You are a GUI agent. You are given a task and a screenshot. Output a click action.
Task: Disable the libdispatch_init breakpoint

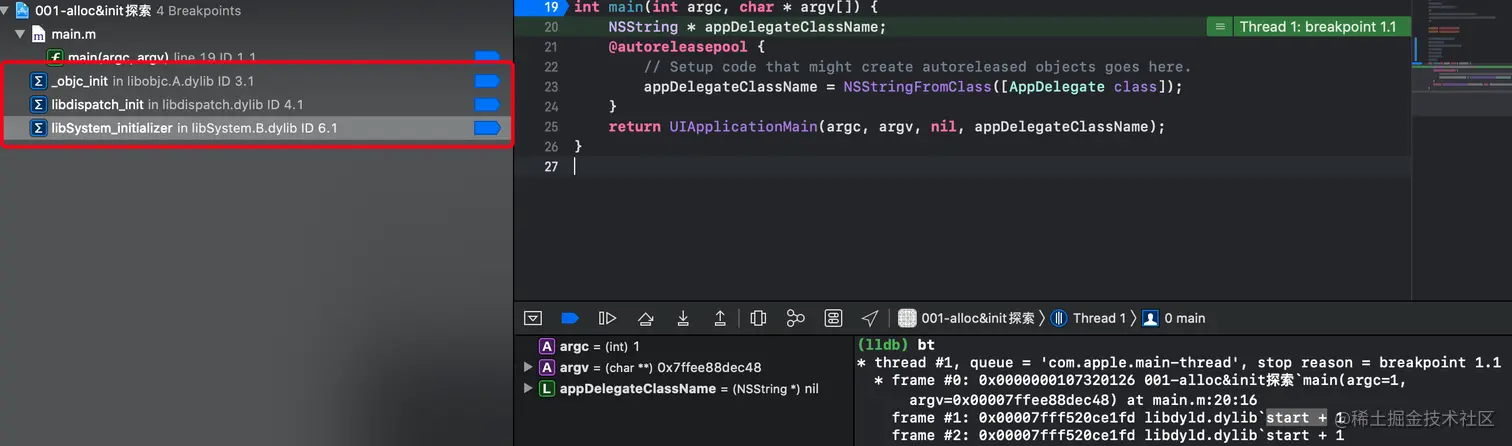tap(487, 104)
